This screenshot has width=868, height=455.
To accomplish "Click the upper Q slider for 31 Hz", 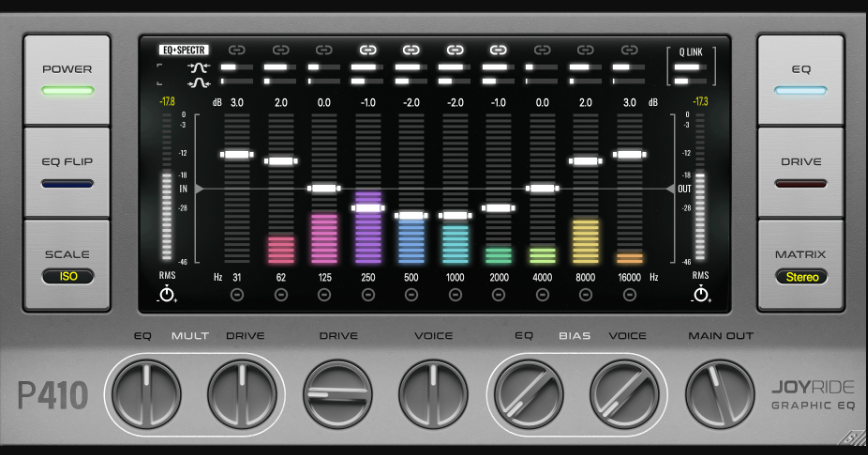I will (237, 67).
